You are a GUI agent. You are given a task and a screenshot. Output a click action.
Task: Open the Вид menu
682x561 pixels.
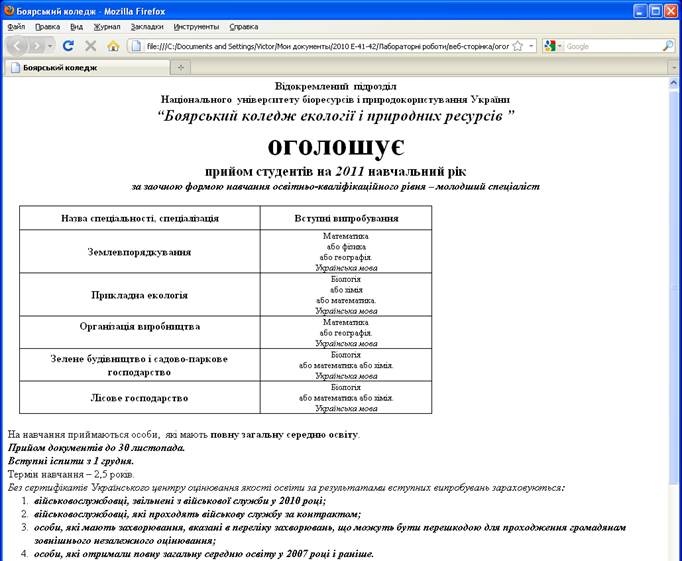pyautogui.click(x=77, y=27)
